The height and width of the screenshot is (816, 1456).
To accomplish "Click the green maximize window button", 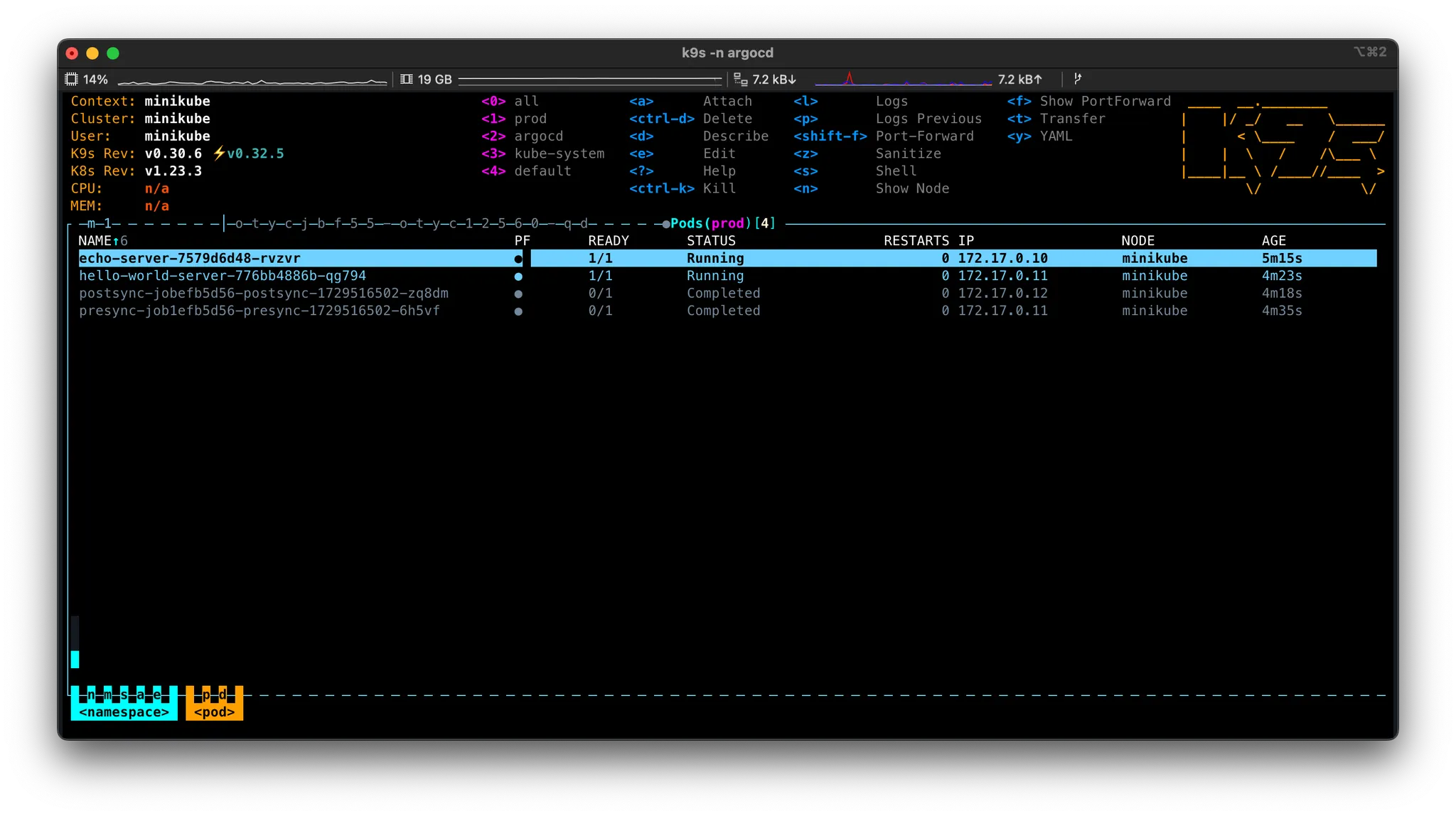I will [113, 53].
